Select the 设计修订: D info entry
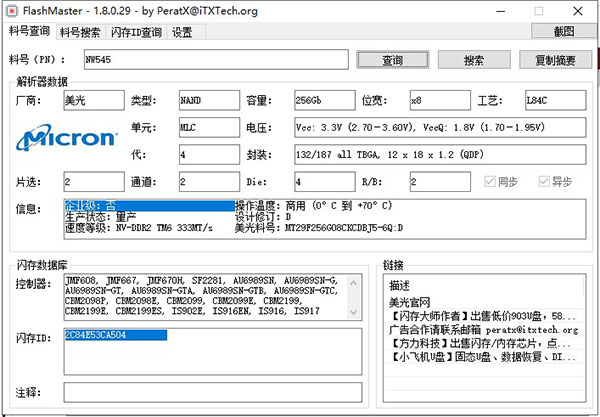Screen dimensions: 600x417 pos(263,217)
